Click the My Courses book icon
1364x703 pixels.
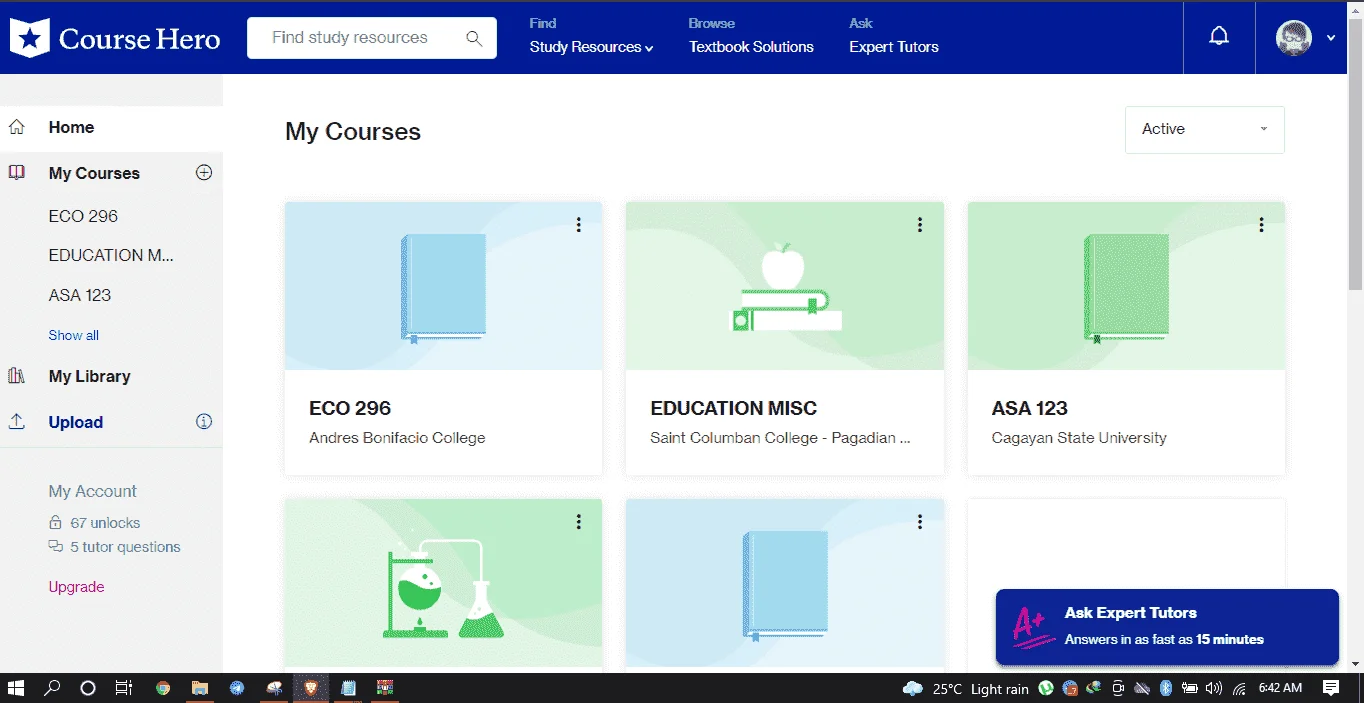coord(17,173)
